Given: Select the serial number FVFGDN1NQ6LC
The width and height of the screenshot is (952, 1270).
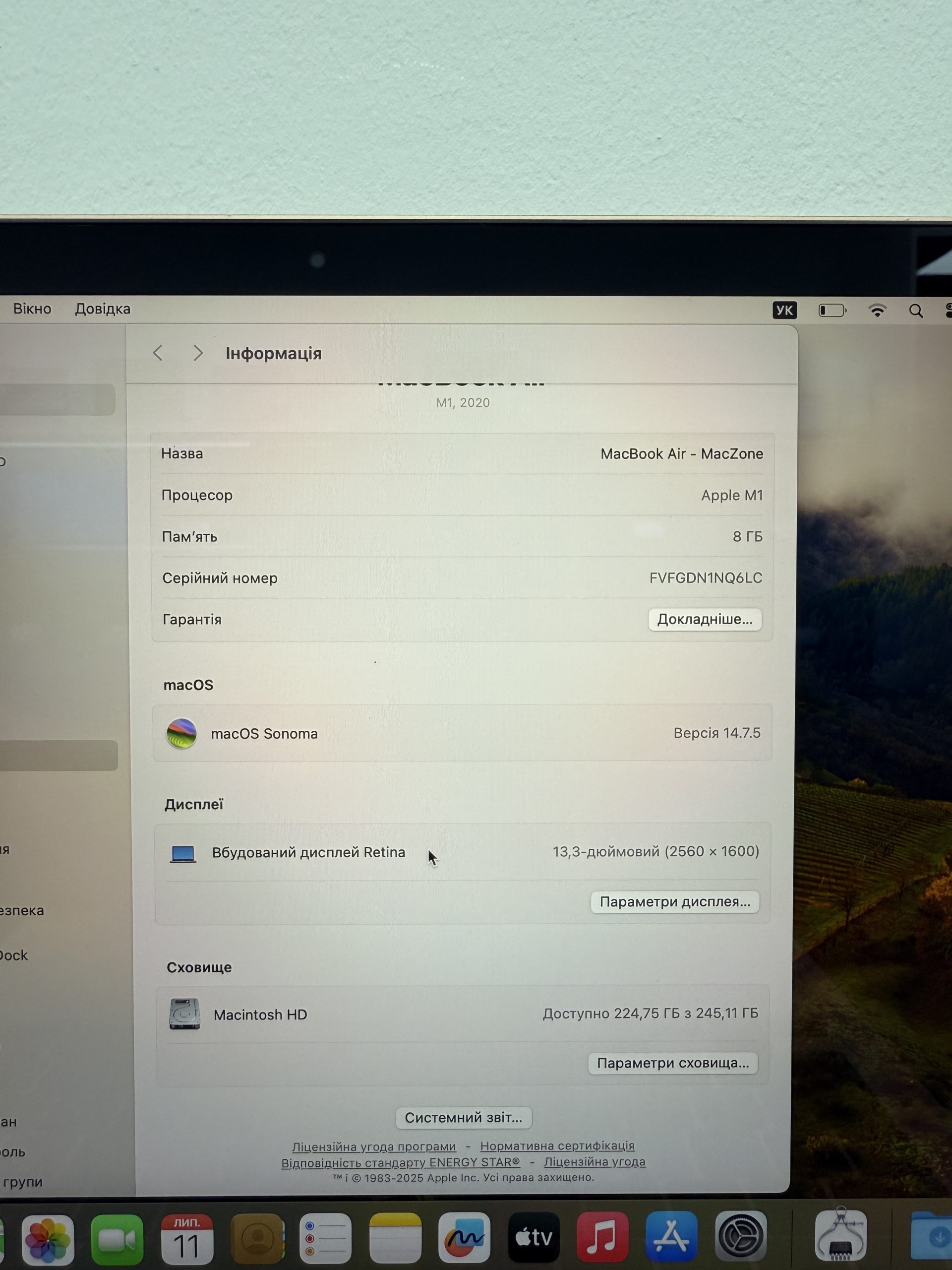Looking at the screenshot, I should click(x=706, y=578).
